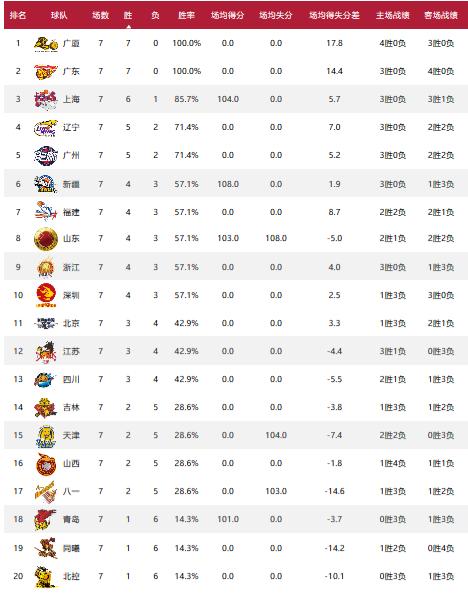This screenshot has height=613, width=468.
Task: Click the 天津 team logo
Action: 46,436
